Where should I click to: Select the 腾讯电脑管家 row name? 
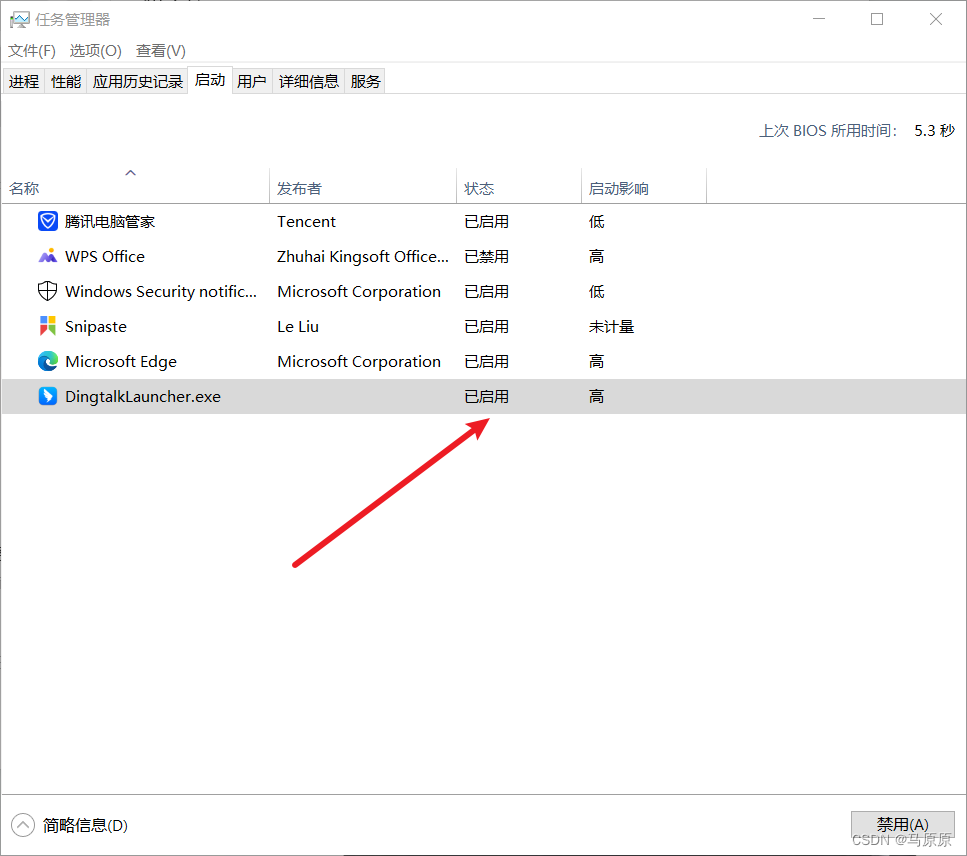(110, 221)
